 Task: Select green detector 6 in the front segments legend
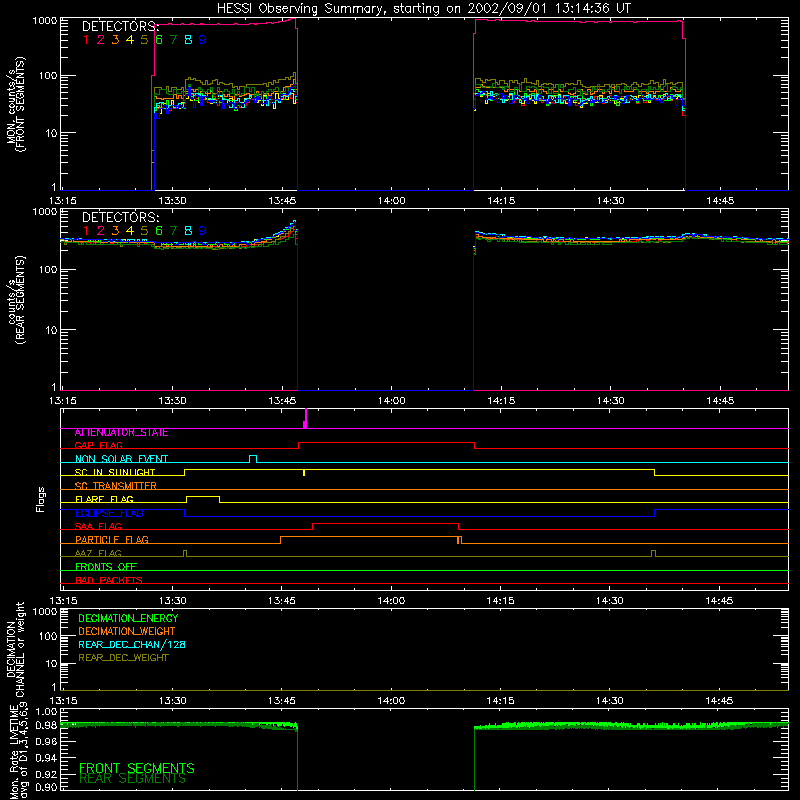tap(159, 40)
